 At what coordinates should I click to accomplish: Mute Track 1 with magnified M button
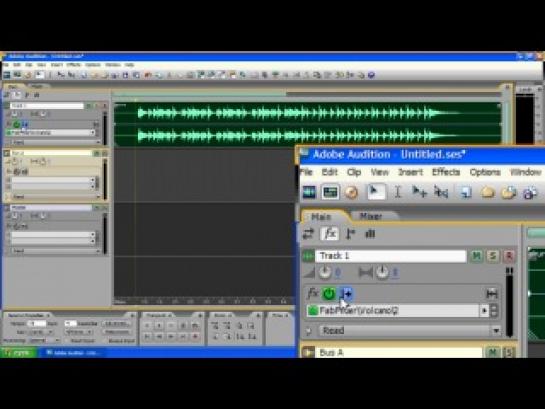pos(476,256)
